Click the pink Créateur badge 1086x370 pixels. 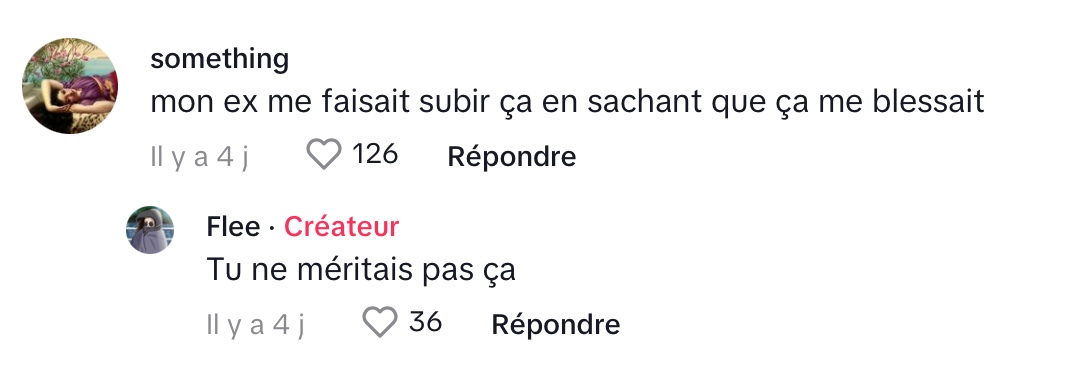click(341, 227)
